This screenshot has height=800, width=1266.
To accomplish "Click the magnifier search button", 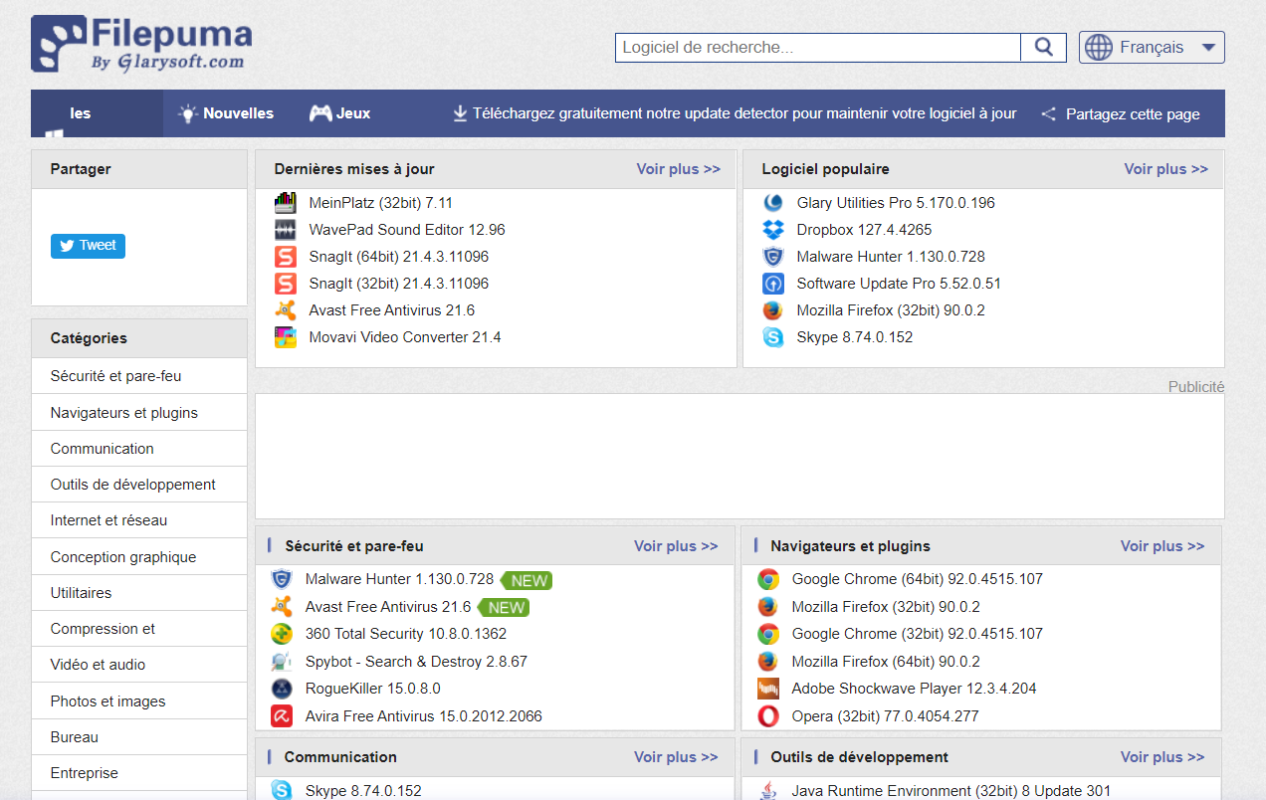I will (x=1043, y=47).
